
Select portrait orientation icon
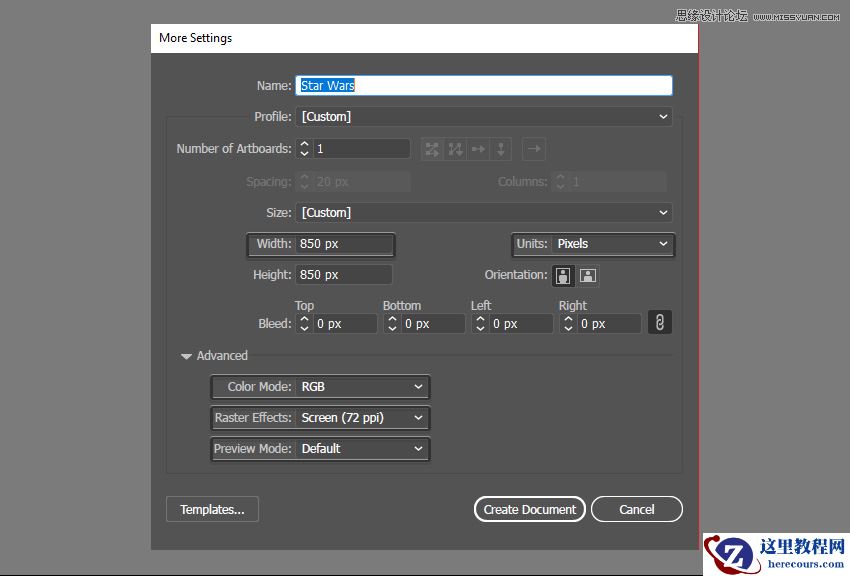click(x=564, y=275)
